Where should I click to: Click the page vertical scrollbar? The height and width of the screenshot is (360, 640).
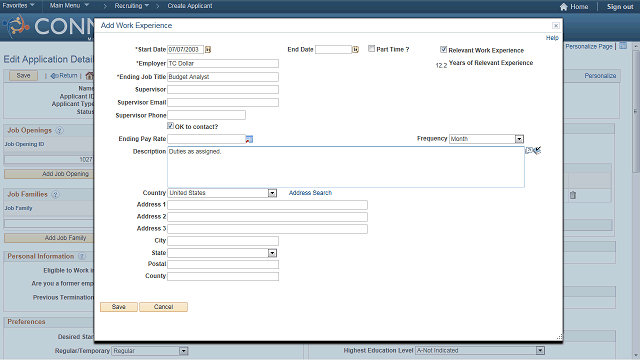click(636, 111)
